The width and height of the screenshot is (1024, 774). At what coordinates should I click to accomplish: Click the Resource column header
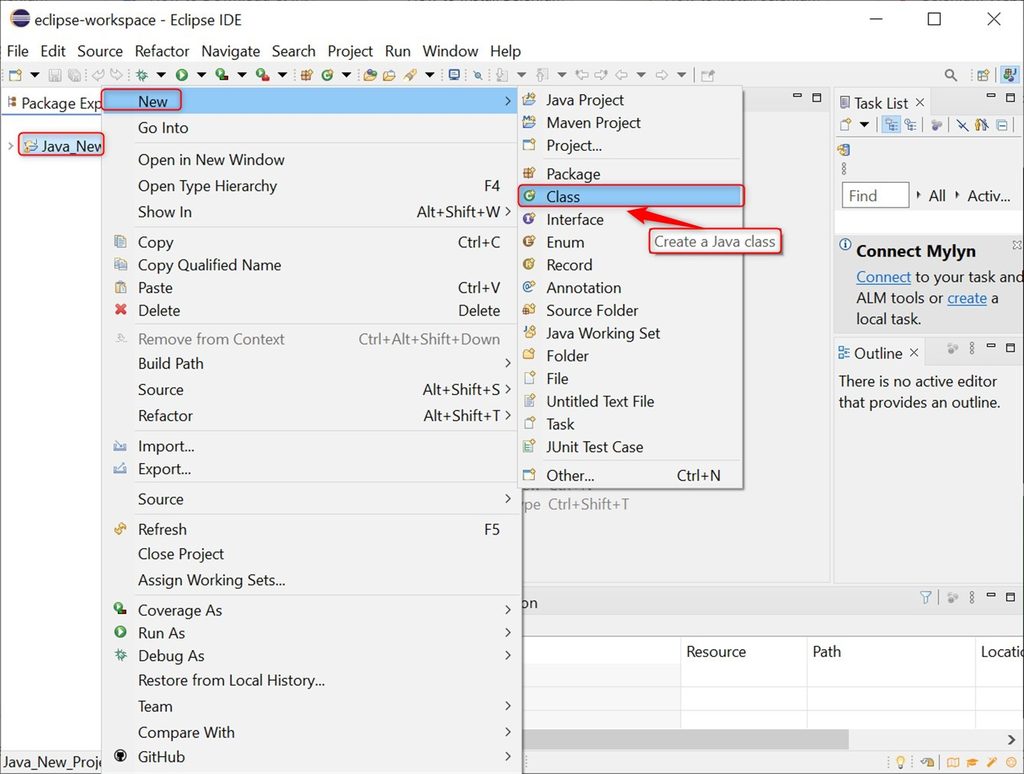point(744,651)
